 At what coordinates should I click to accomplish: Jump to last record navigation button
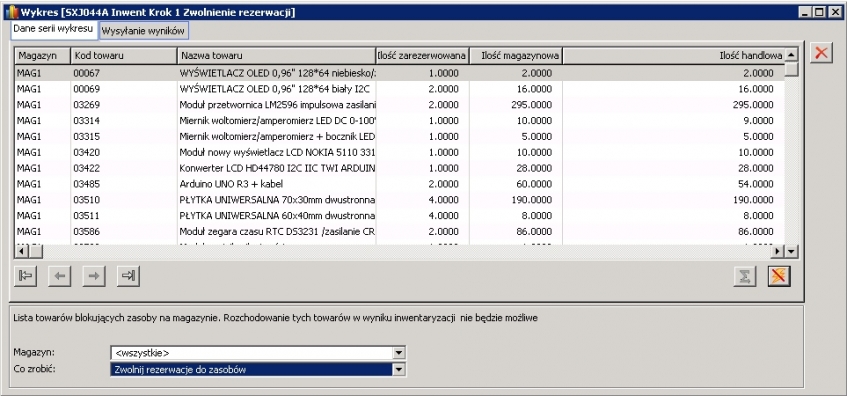point(128,276)
